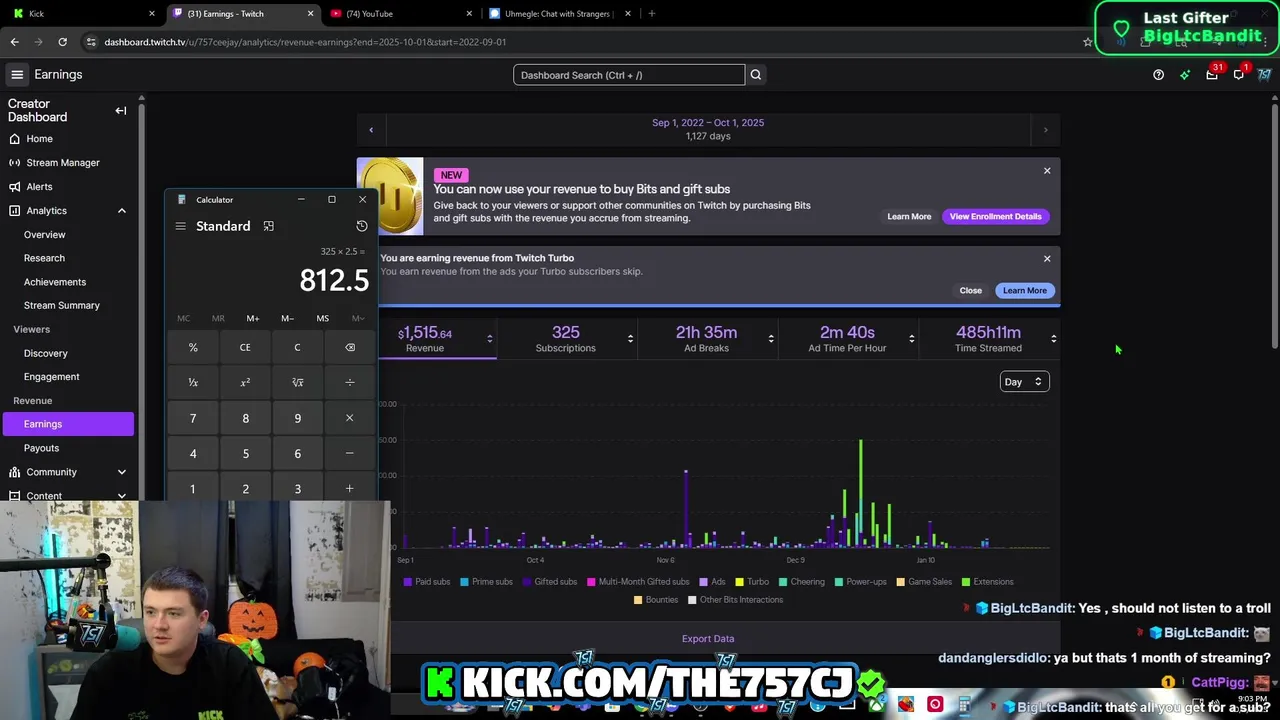The image size is (1280, 720).
Task: Click the Dashboard Search input field
Action: click(x=629, y=75)
